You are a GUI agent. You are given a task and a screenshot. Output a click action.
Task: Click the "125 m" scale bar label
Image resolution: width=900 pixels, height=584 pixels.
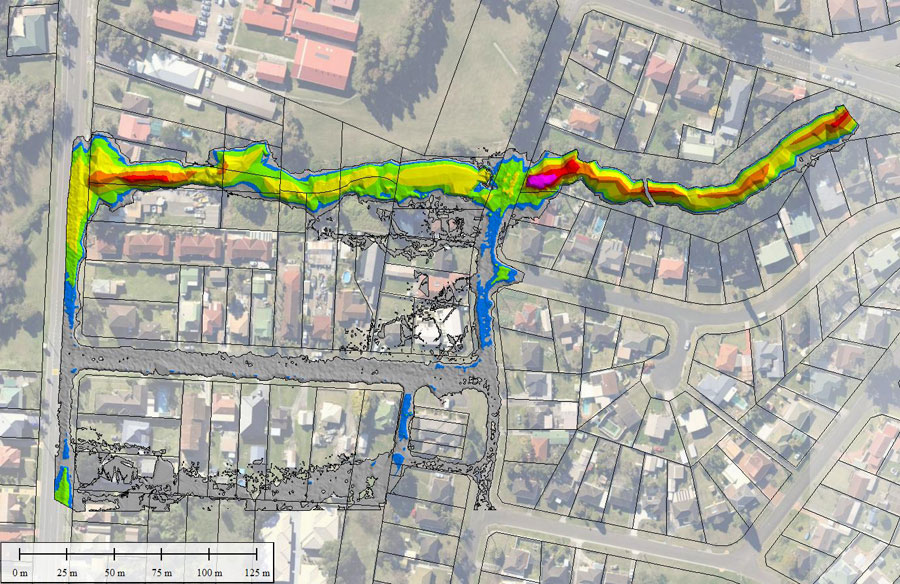[x=257, y=573]
